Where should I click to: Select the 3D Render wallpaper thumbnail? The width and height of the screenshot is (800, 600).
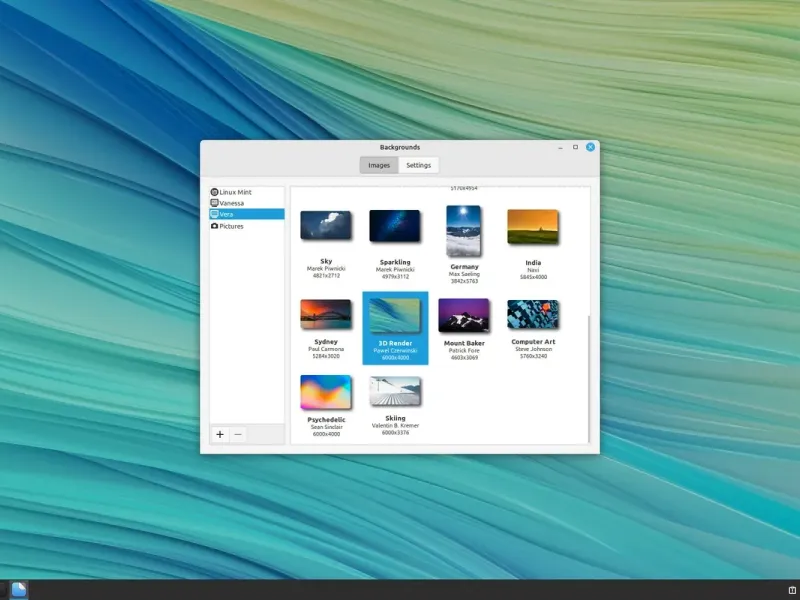395,315
